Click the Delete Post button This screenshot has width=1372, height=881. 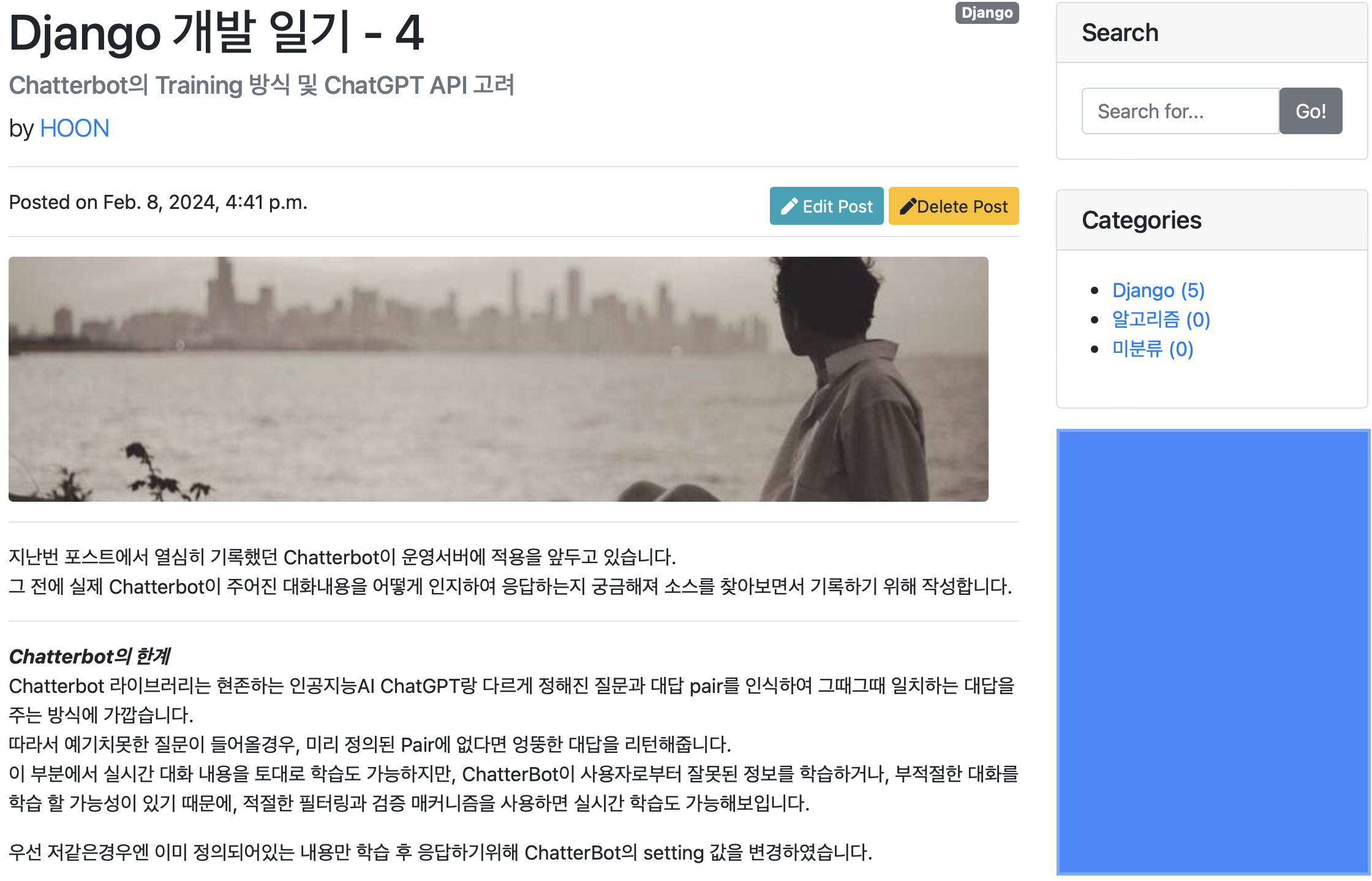click(x=954, y=206)
